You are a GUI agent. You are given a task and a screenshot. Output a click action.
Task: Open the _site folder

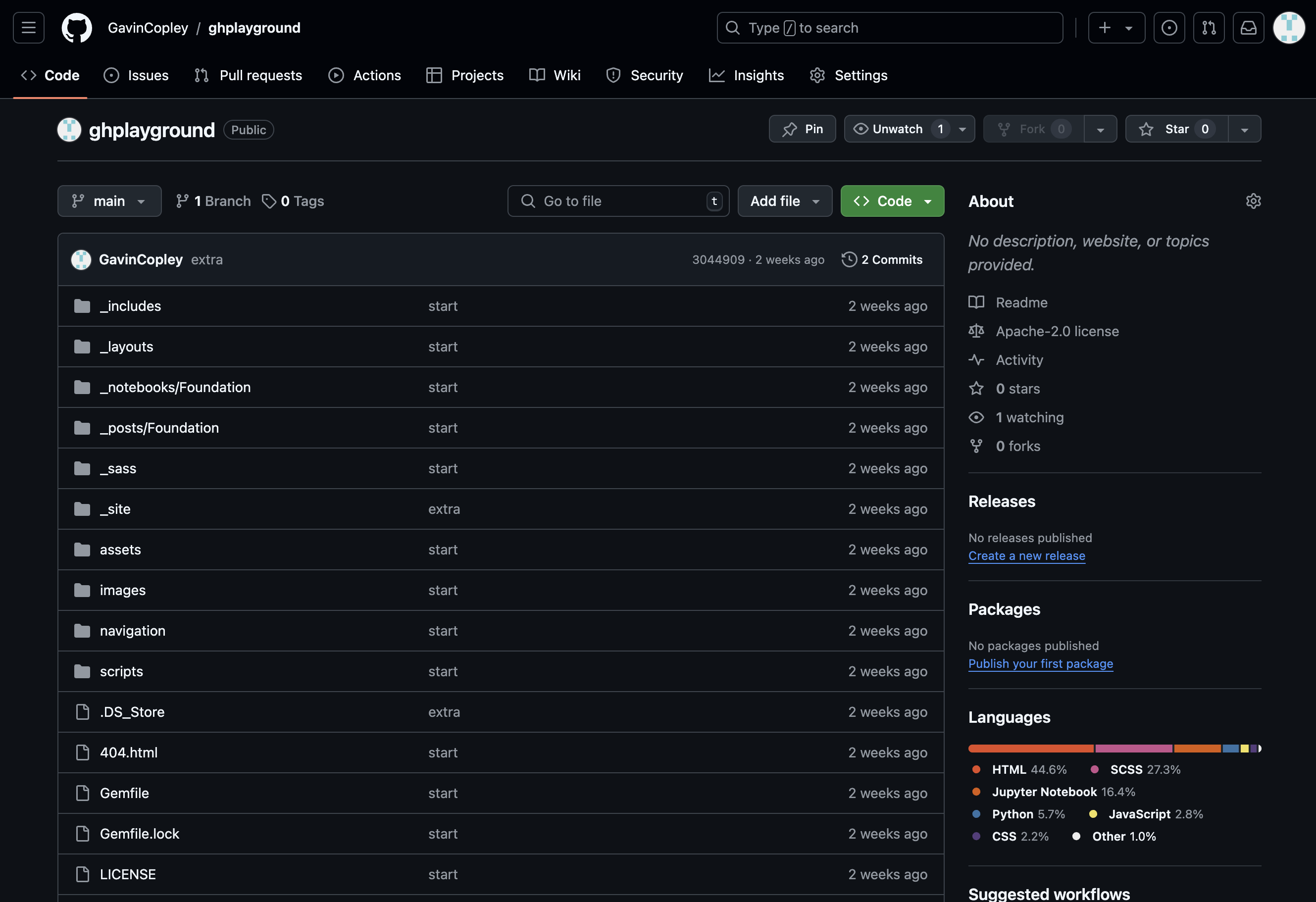(x=115, y=509)
